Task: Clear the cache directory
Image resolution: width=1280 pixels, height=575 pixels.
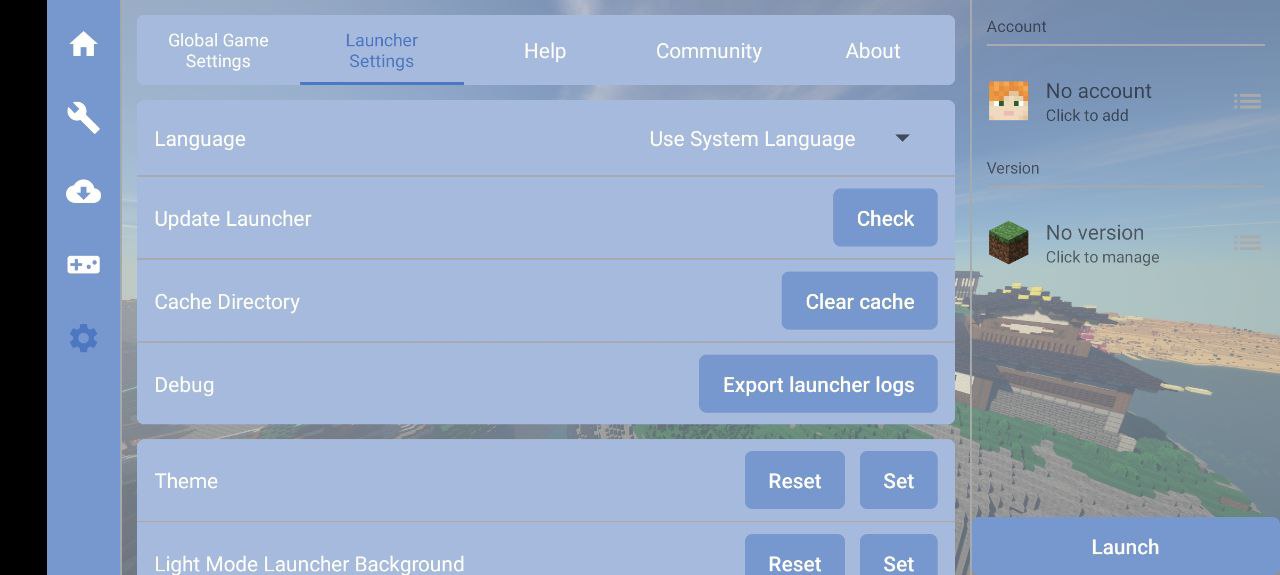Action: click(x=860, y=301)
